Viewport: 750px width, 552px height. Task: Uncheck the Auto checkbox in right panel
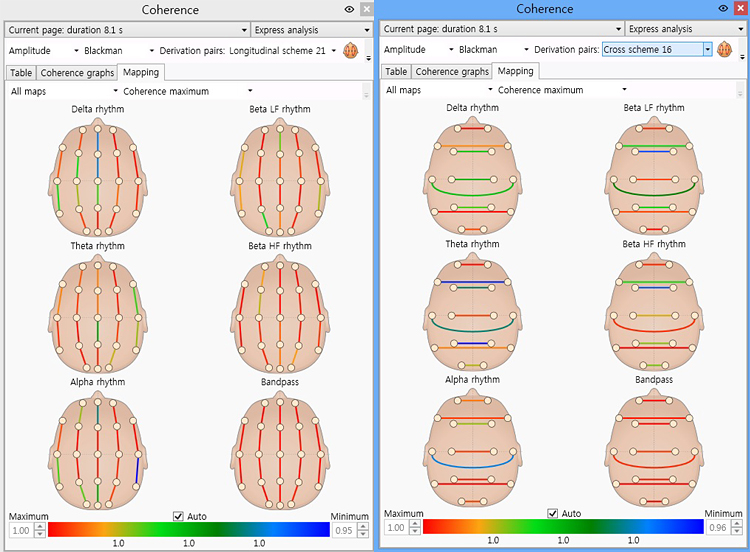coord(554,513)
